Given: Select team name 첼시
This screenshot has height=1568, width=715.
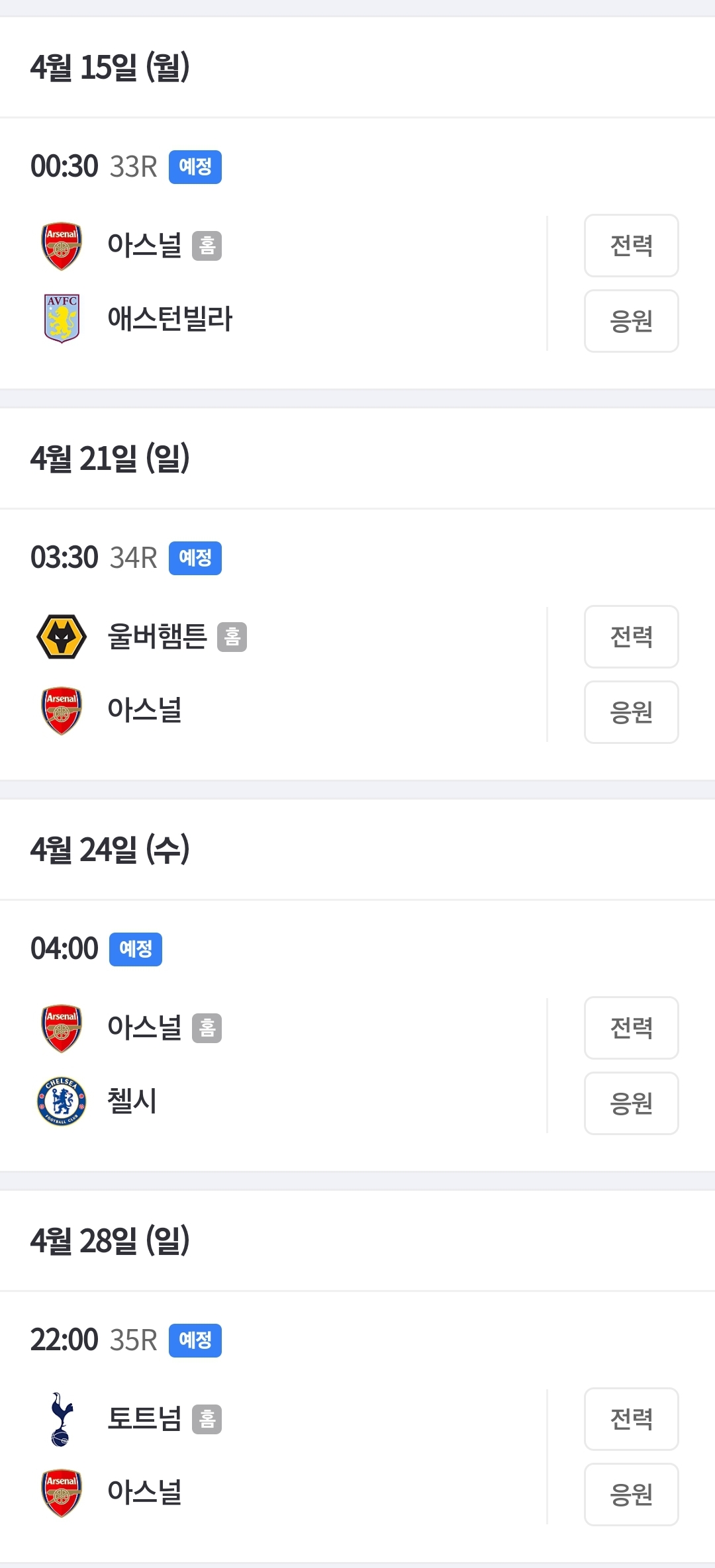Looking at the screenshot, I should [132, 1101].
